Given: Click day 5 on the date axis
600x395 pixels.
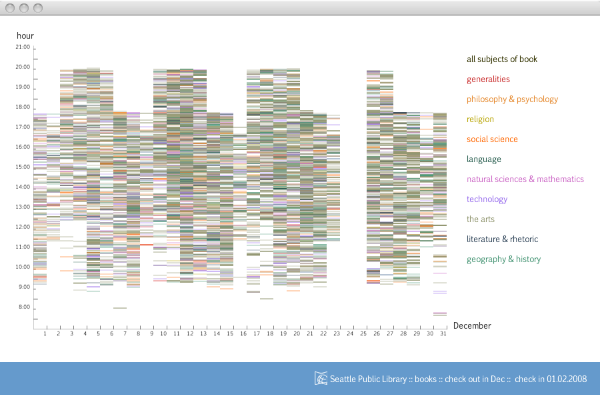Looking at the screenshot, I should [98, 334].
